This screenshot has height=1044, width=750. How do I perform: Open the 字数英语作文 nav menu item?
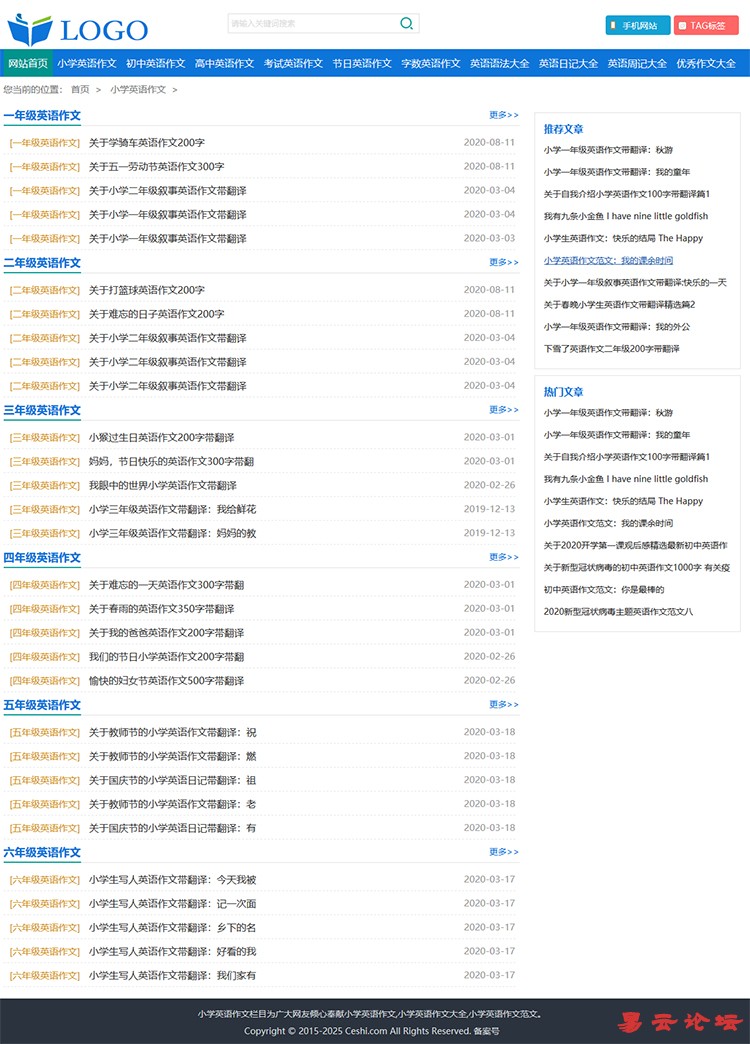click(431, 63)
